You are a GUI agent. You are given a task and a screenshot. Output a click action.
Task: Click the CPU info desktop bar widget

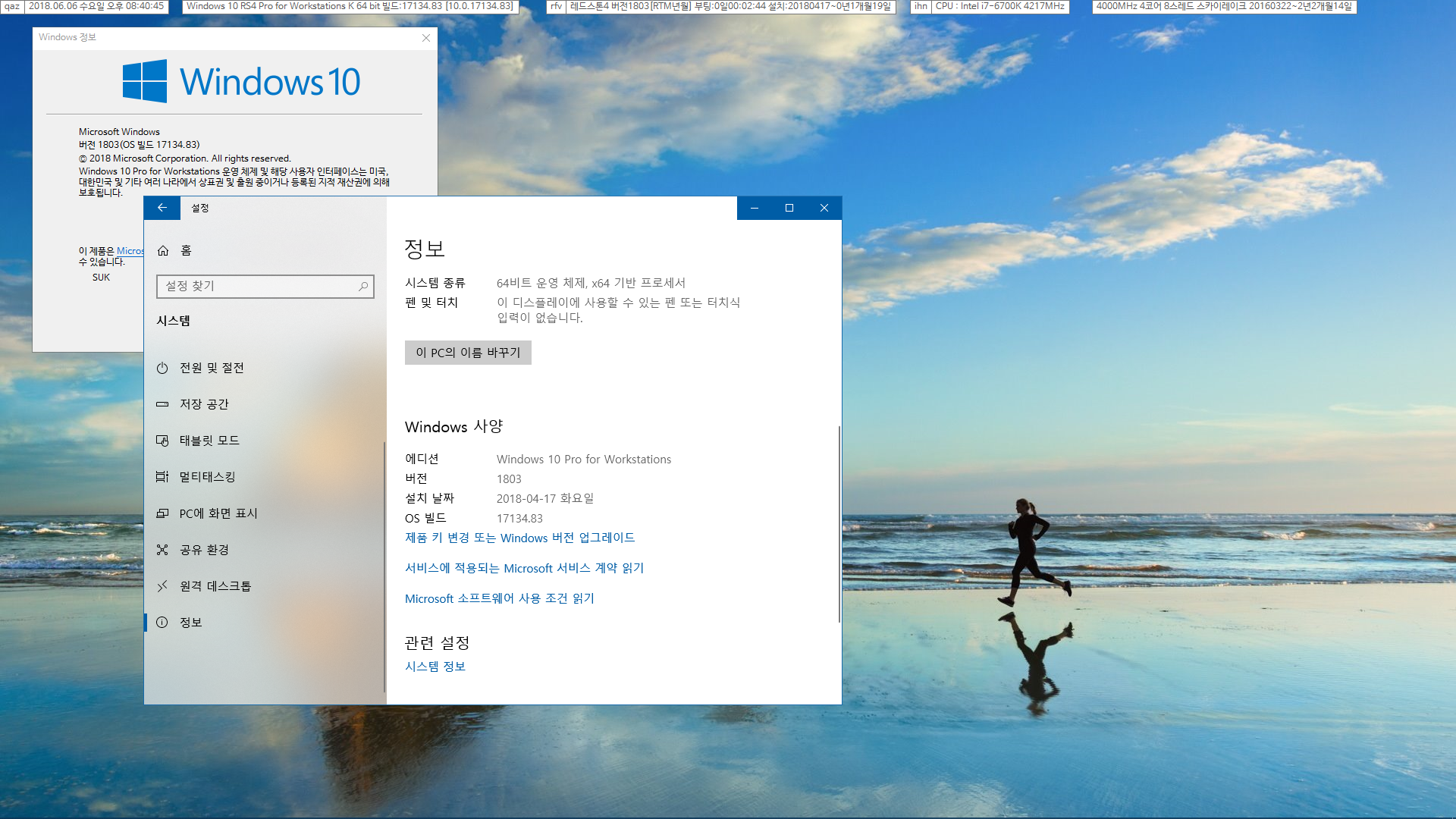coord(1000,6)
